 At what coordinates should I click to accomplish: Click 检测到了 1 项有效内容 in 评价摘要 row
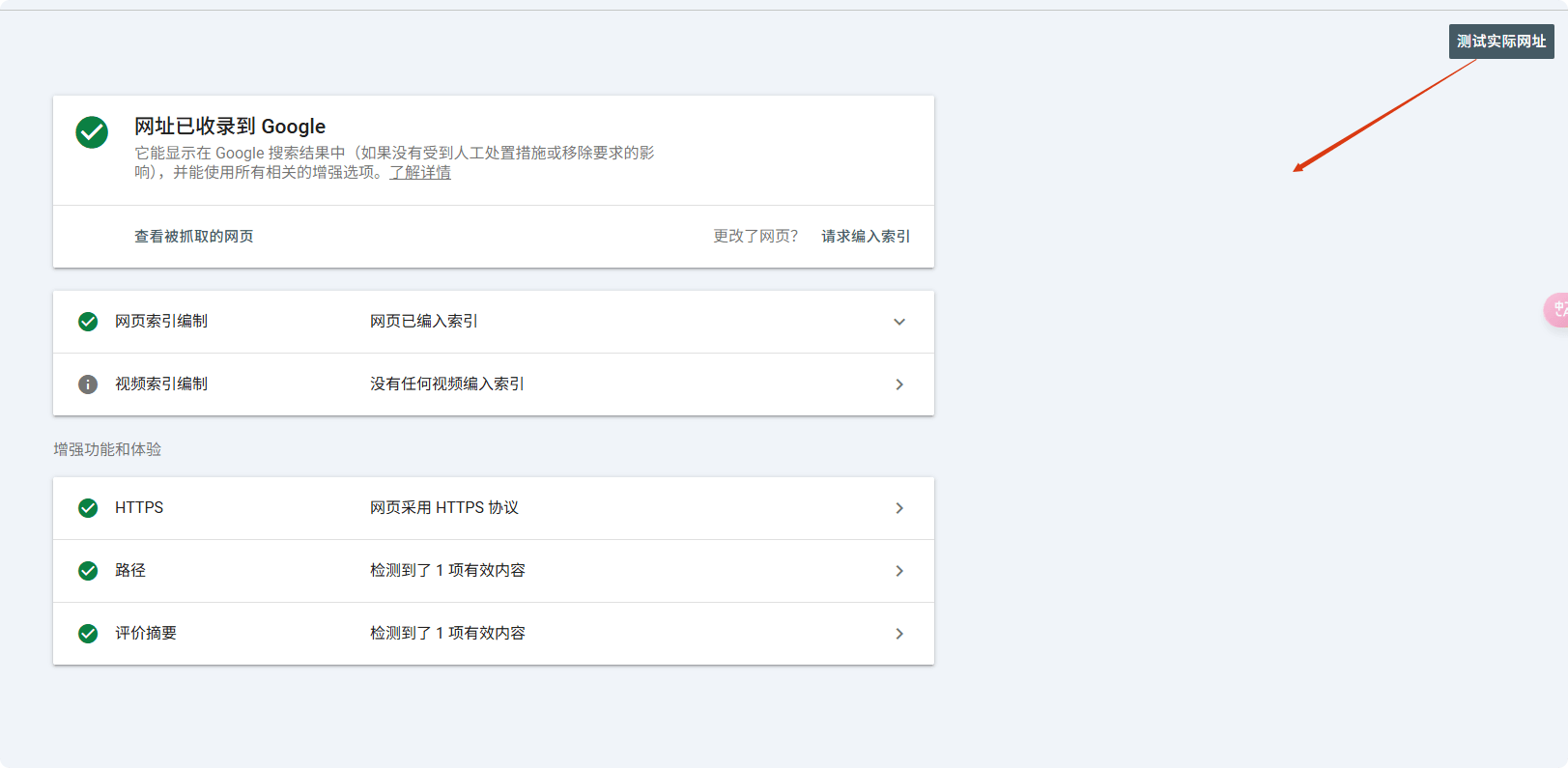click(447, 634)
